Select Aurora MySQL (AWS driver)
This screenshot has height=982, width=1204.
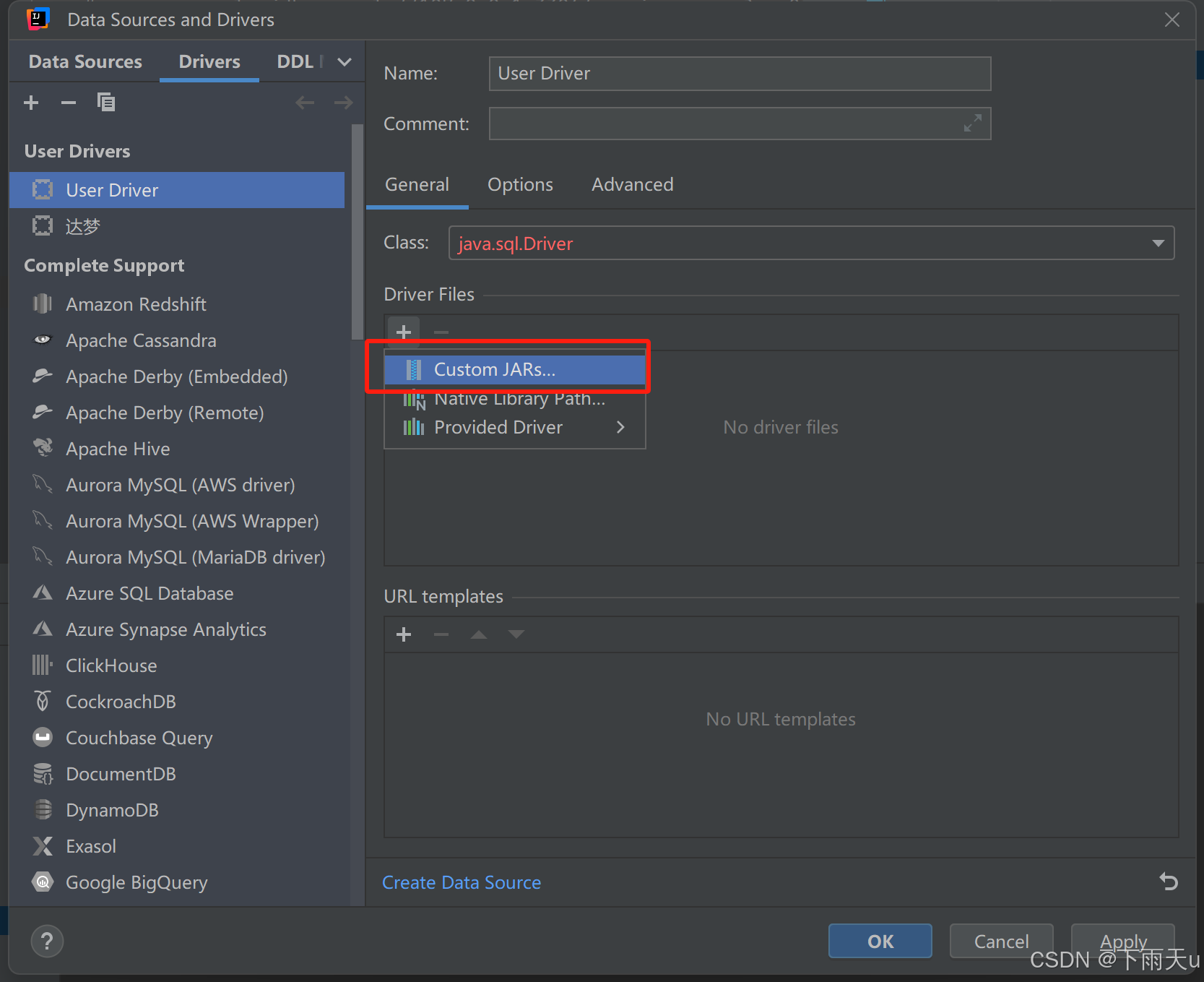[x=177, y=485]
